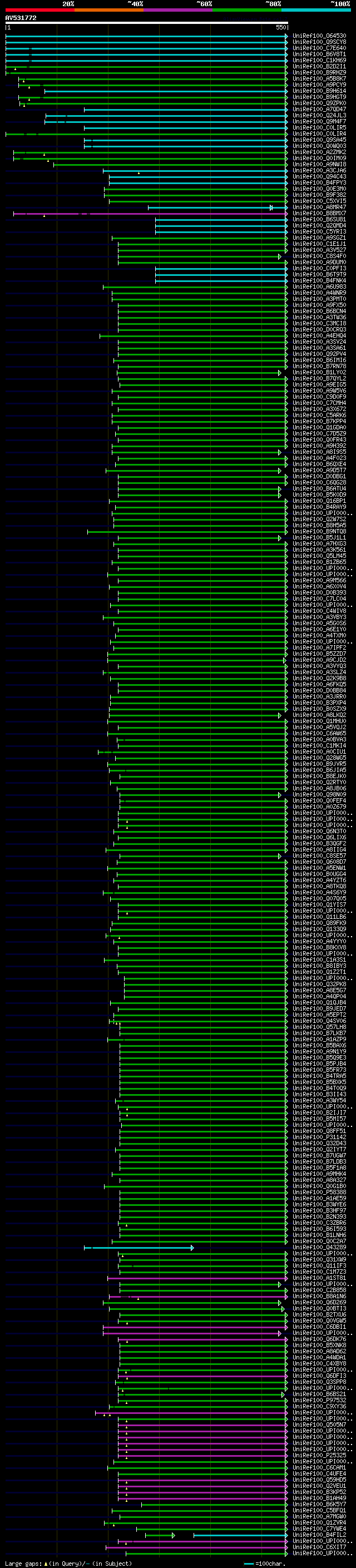Pick the UniRef100_Q9SA45 label
The image size is (356, 1568).
(x=319, y=140)
